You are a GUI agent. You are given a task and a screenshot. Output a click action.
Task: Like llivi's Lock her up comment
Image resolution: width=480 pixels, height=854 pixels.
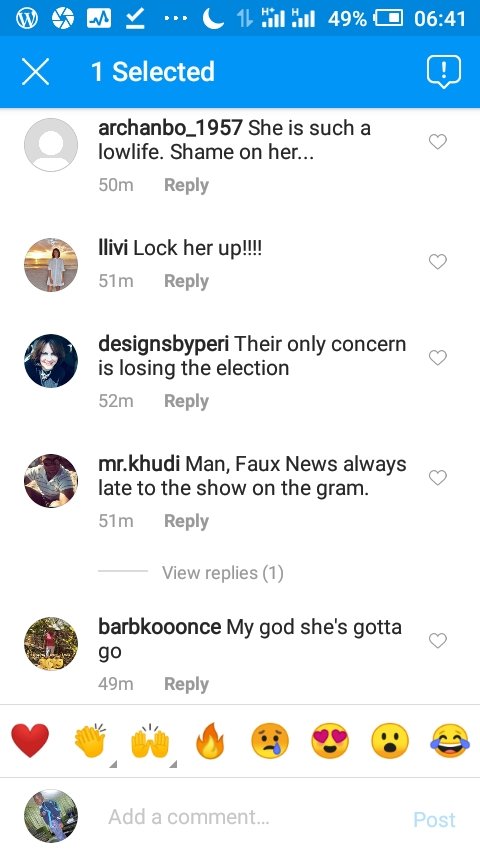point(438,261)
